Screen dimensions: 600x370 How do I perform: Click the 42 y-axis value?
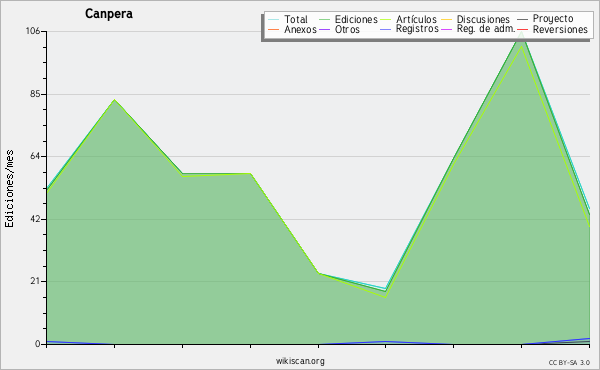click(x=35, y=219)
